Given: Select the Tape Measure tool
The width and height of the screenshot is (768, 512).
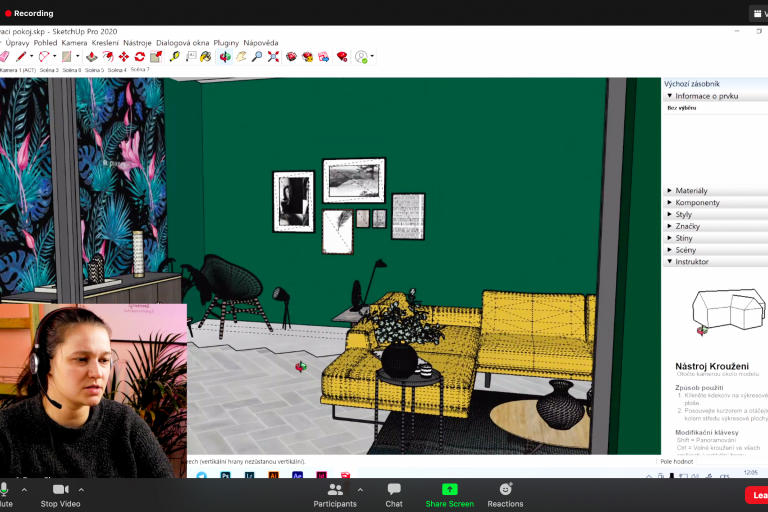Looking at the screenshot, I should pos(174,57).
